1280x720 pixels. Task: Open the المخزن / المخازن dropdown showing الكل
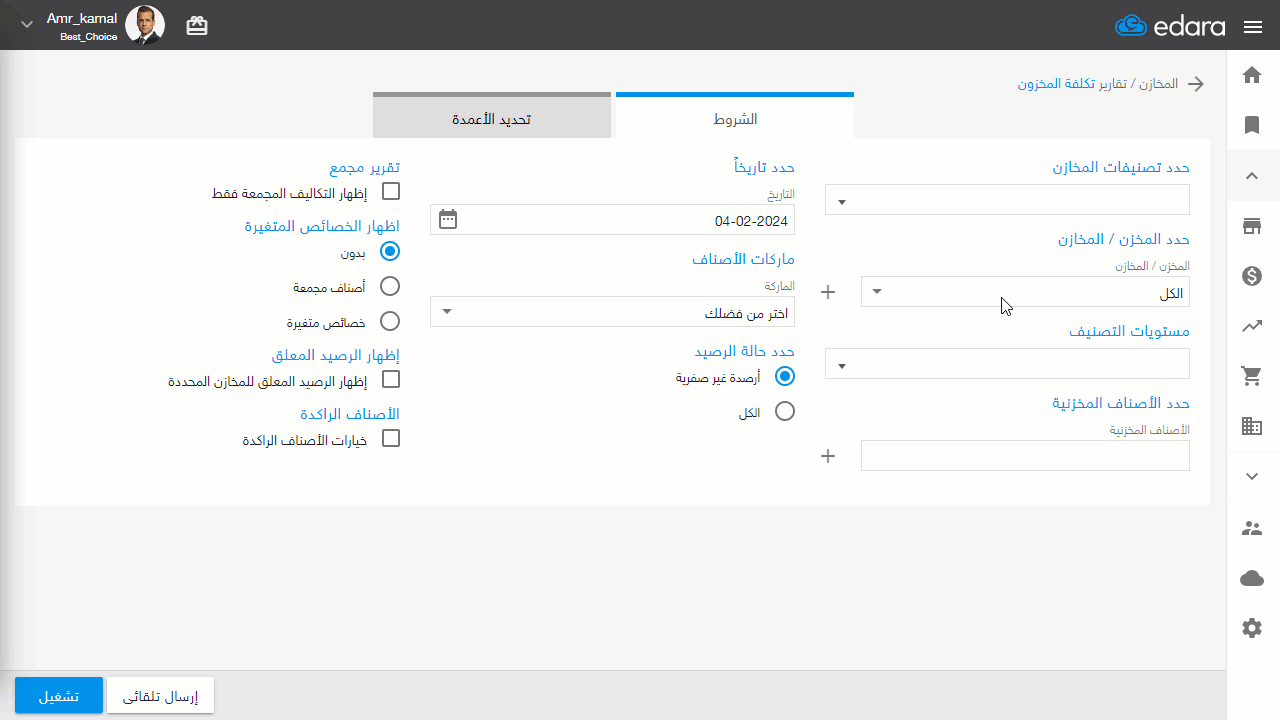point(1025,292)
